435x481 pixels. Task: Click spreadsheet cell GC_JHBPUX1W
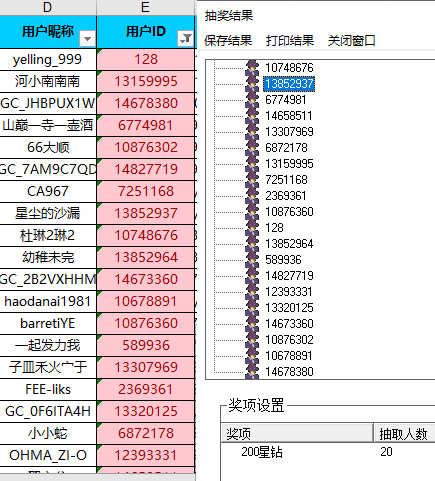point(48,103)
